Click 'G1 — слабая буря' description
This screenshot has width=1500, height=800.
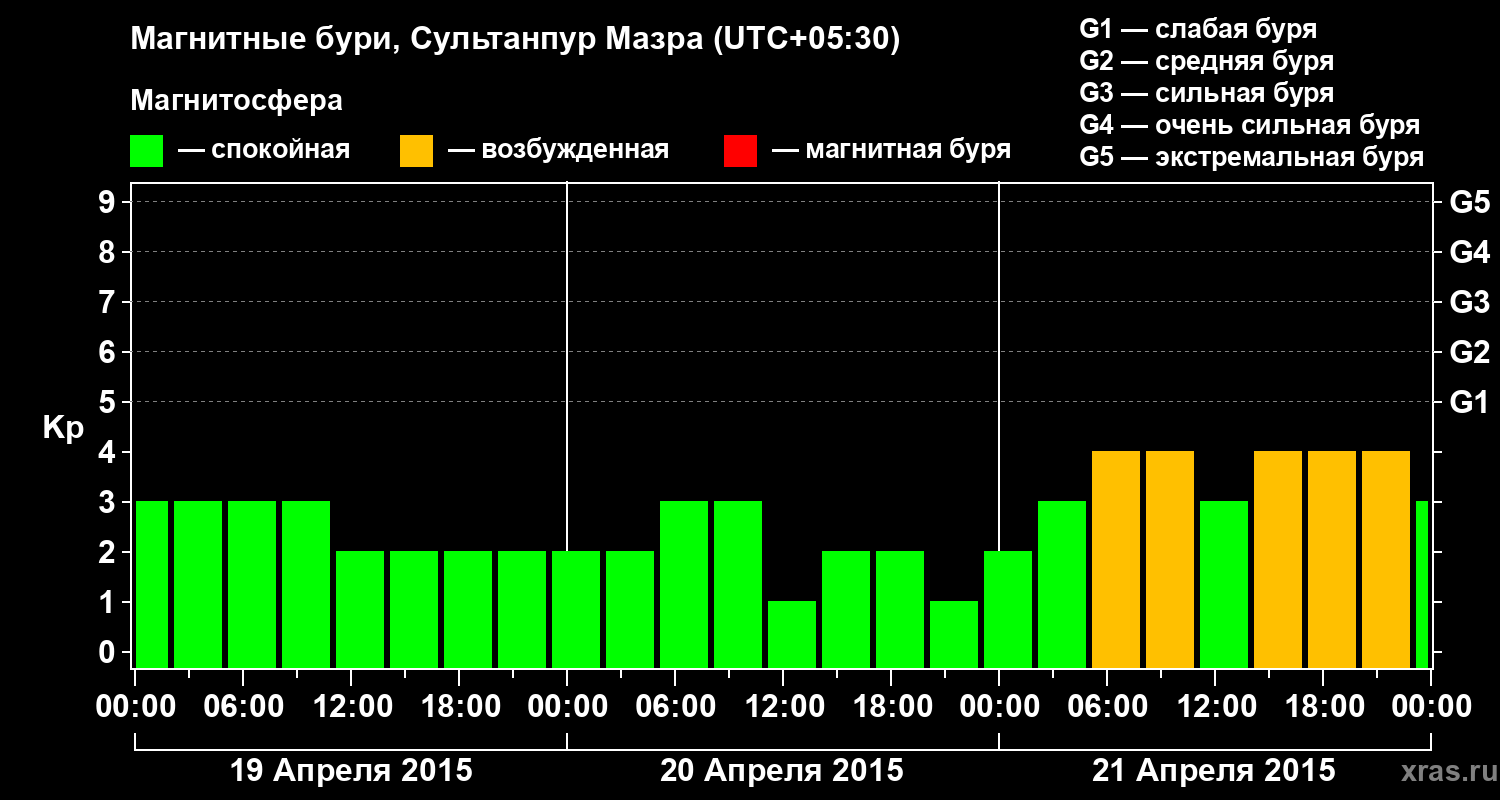tap(1198, 28)
